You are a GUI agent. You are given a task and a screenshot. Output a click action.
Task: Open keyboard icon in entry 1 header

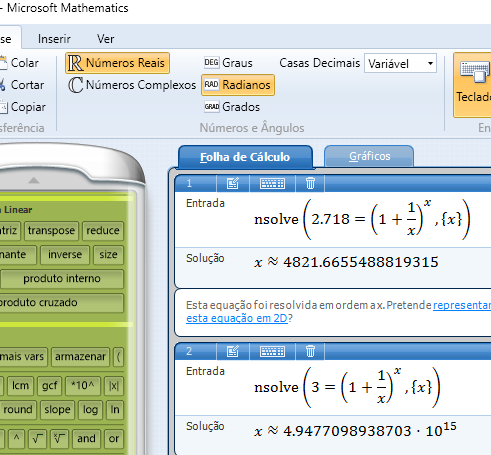[272, 183]
